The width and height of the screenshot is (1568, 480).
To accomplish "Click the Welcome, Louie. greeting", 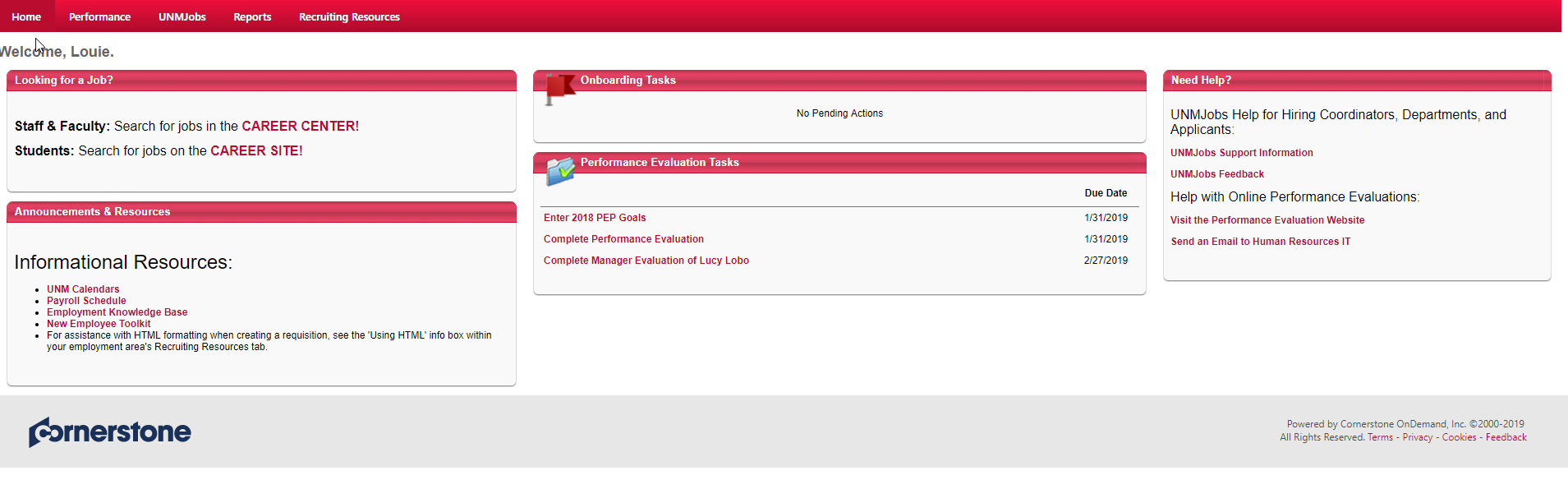I will 57,52.
